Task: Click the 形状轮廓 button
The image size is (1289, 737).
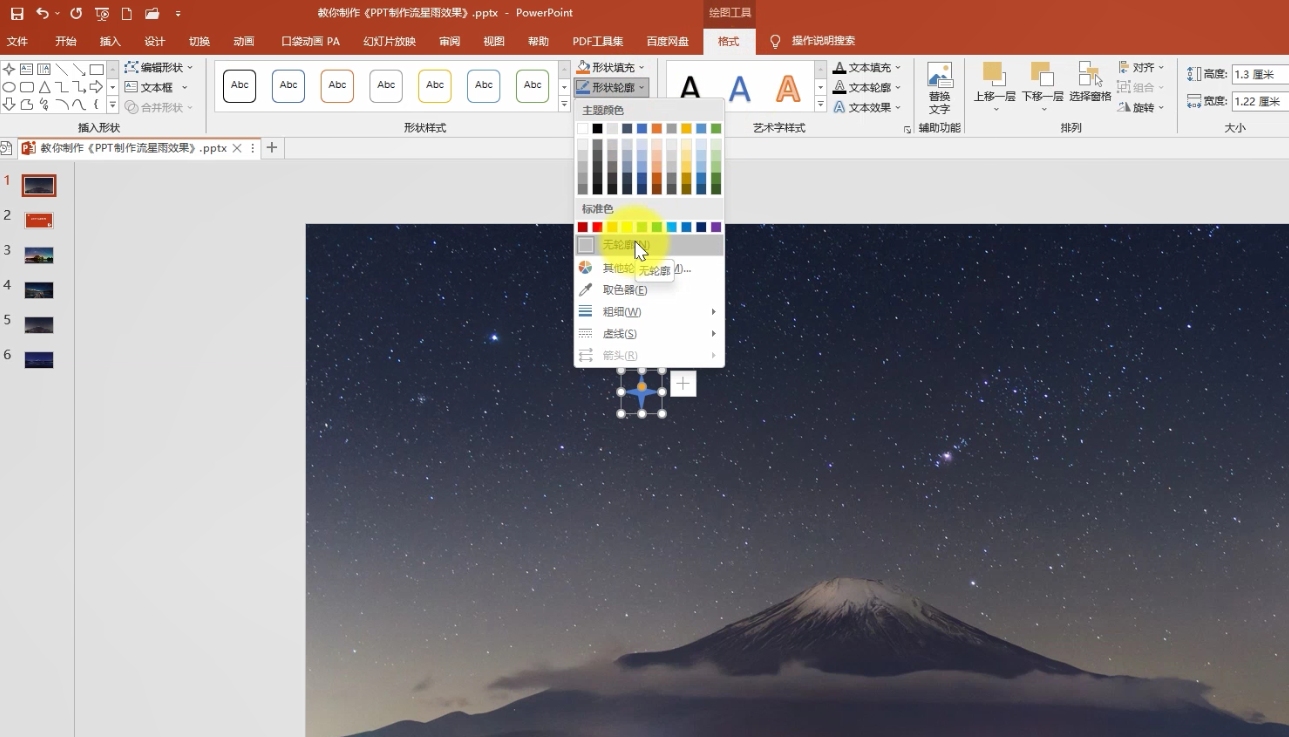Action: pos(612,87)
